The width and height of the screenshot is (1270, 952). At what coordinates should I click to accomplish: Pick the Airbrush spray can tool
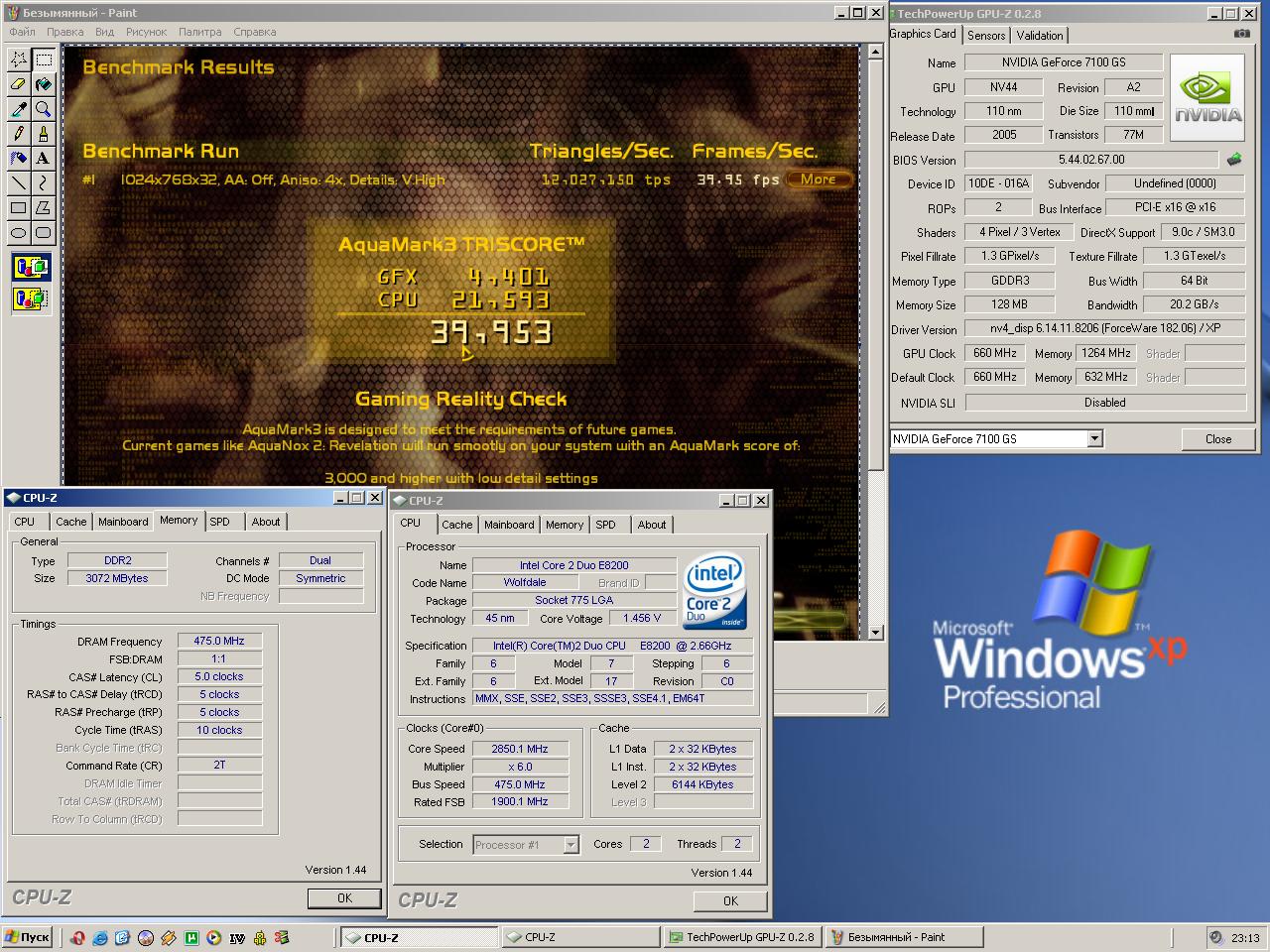tap(19, 159)
